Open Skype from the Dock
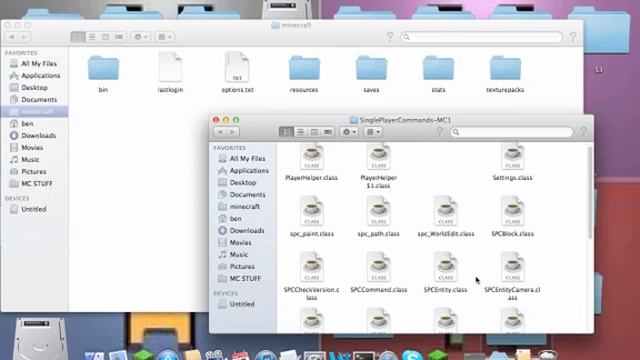 [x=412, y=355]
